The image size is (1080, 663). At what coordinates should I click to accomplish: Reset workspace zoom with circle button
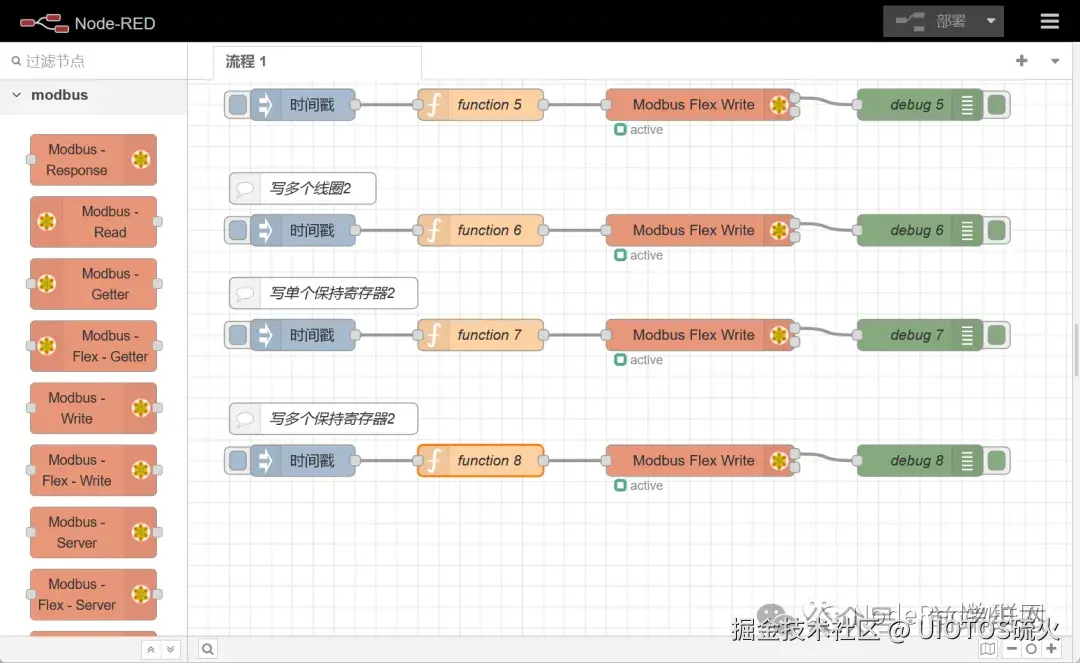tap(1031, 649)
